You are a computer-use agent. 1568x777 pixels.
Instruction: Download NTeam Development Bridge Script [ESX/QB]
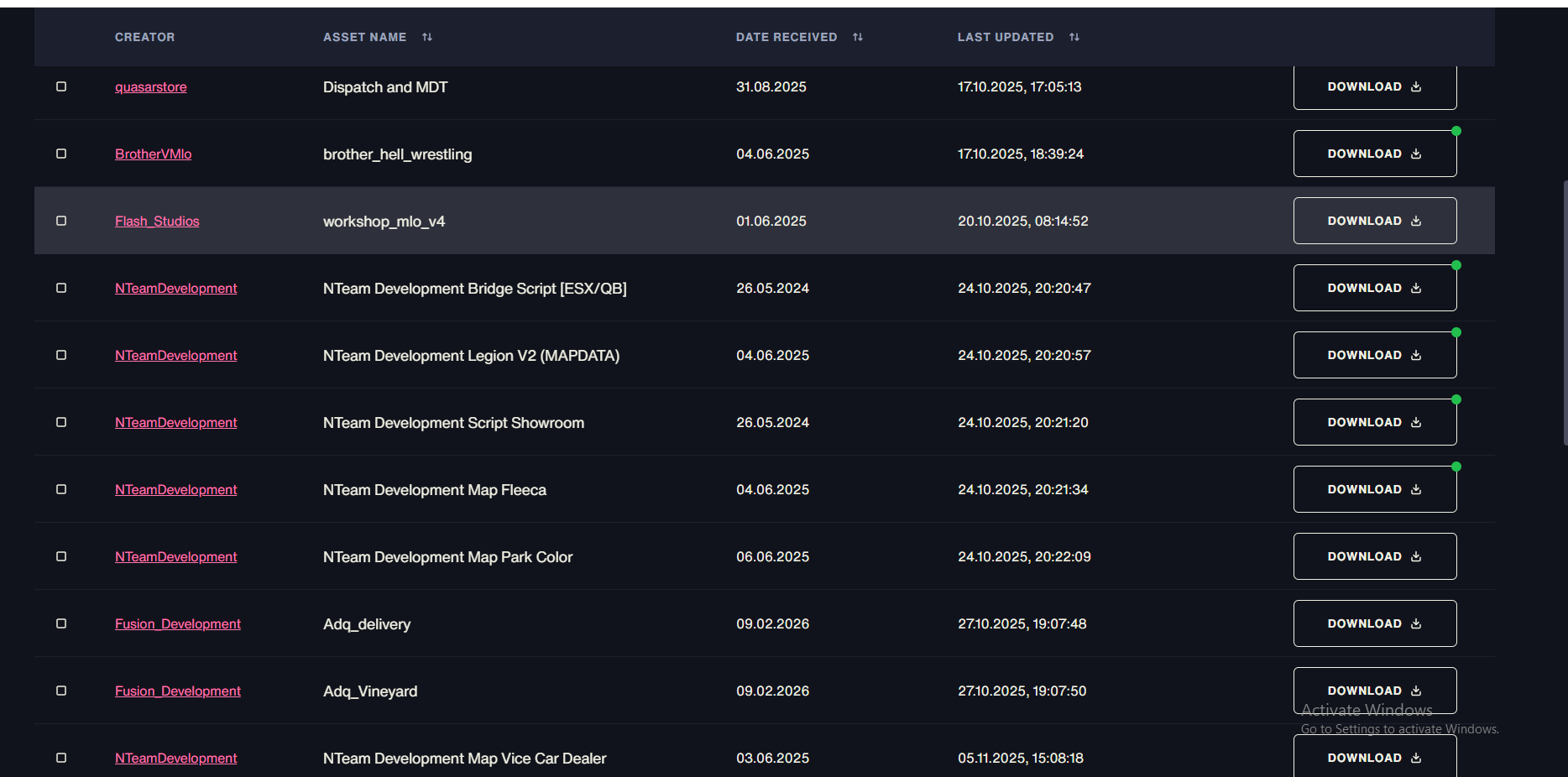pyautogui.click(x=1375, y=288)
